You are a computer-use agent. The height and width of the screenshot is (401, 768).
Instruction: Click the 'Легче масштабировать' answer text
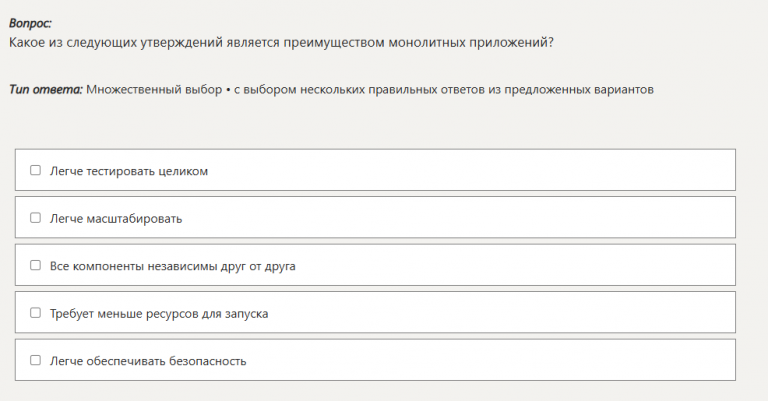coord(116,218)
